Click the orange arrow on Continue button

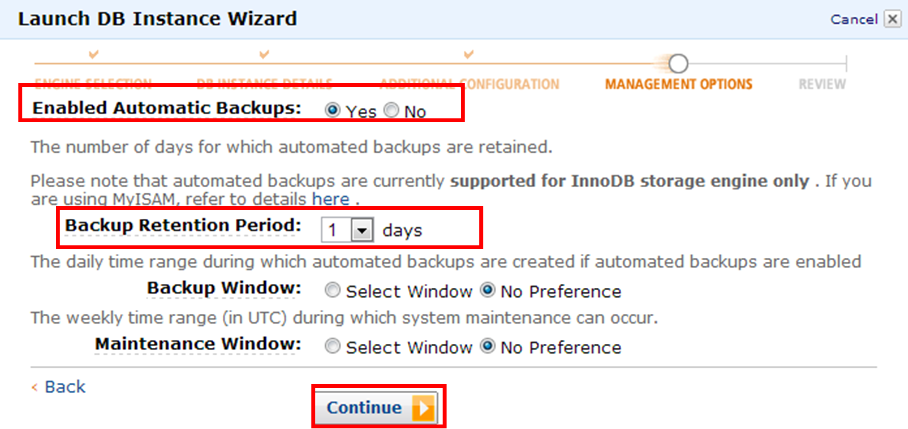(423, 408)
